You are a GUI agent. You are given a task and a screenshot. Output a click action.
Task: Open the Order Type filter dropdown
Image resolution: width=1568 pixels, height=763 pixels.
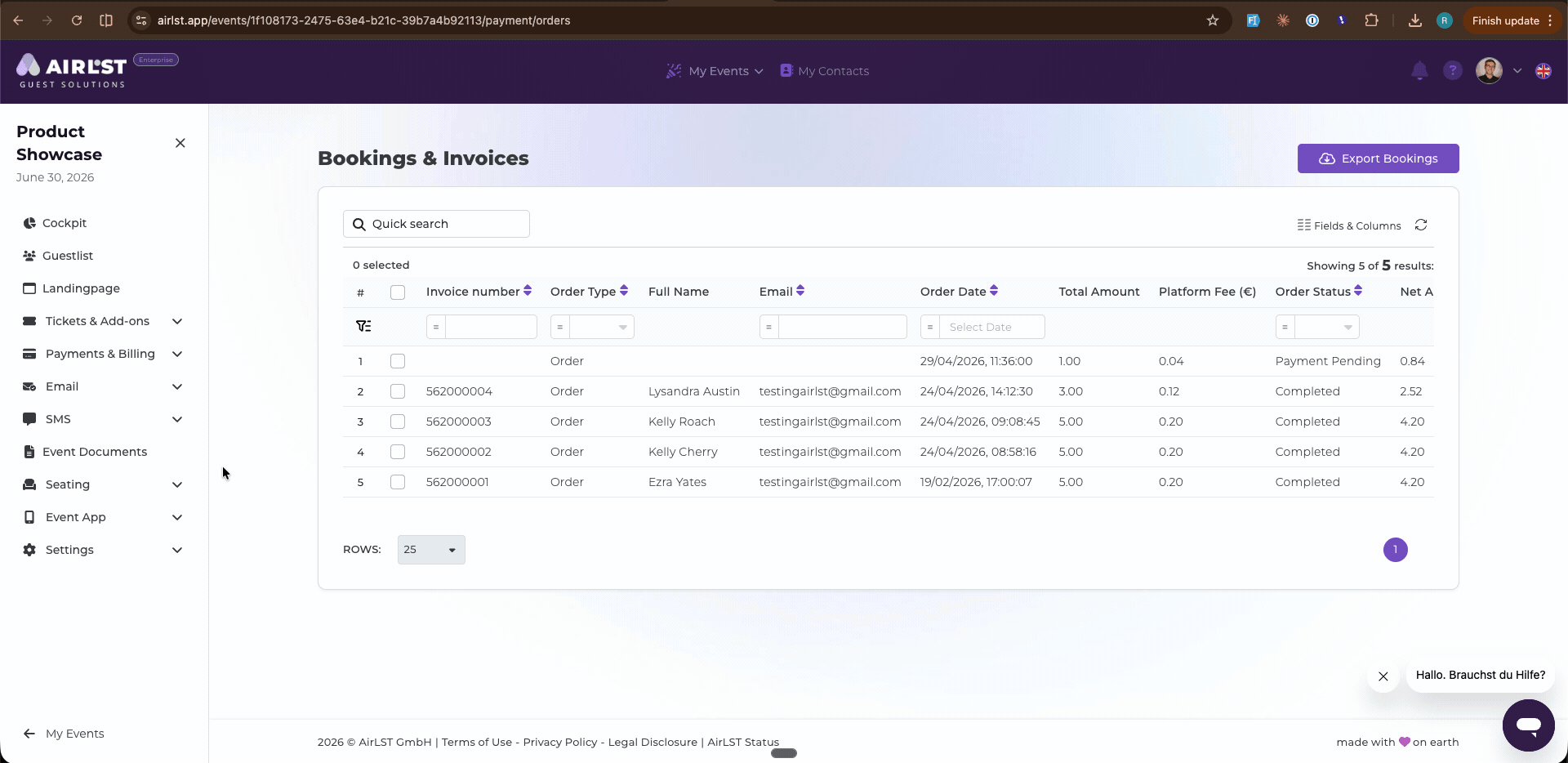pos(602,327)
